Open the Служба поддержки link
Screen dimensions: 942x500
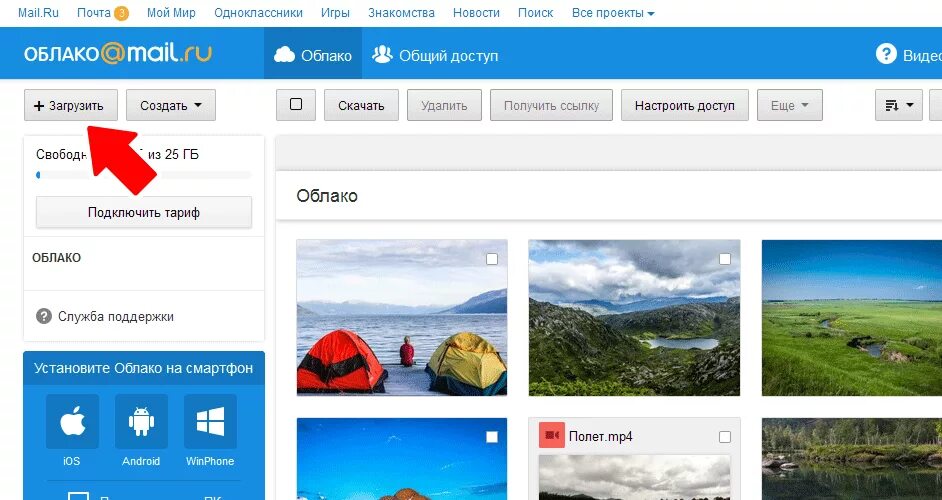point(116,316)
